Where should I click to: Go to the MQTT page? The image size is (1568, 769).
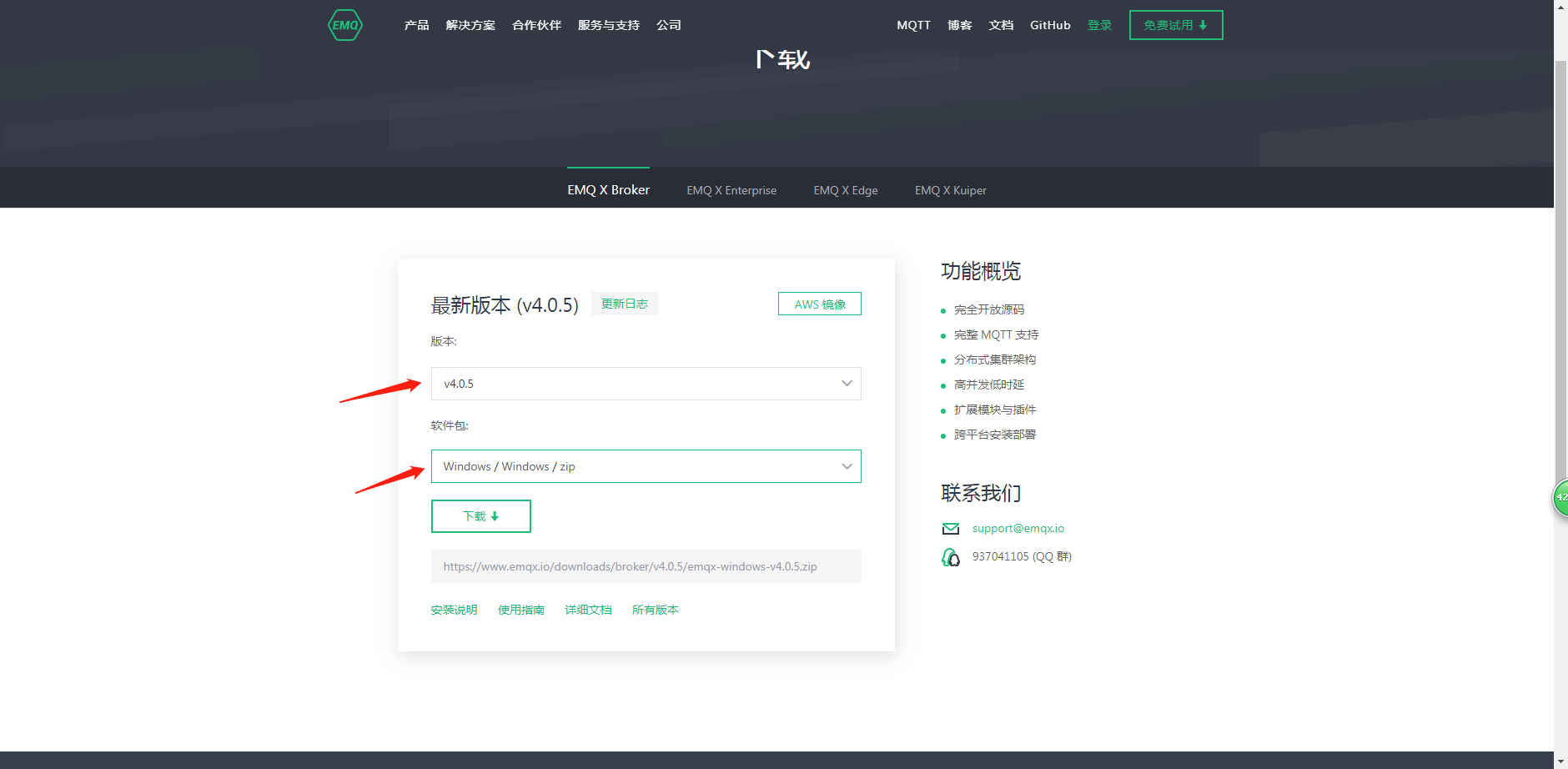(x=913, y=25)
